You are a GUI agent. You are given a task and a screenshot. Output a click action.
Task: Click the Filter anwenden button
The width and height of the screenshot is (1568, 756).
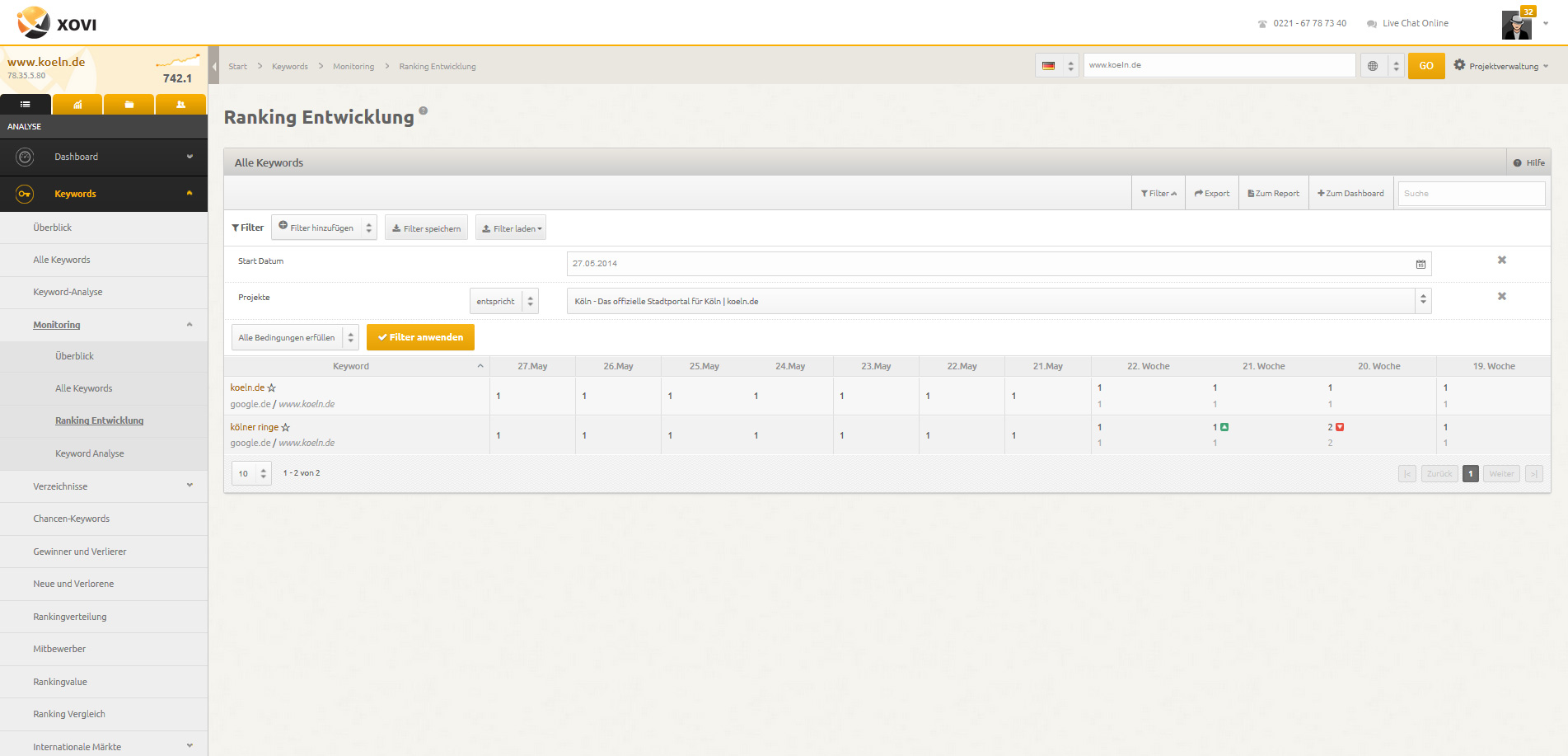(x=420, y=338)
